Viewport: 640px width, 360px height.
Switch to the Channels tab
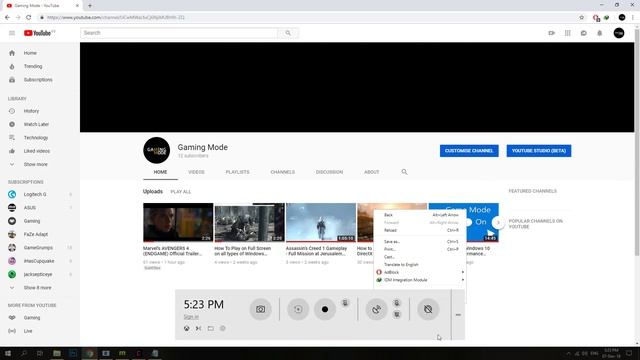[x=282, y=172]
